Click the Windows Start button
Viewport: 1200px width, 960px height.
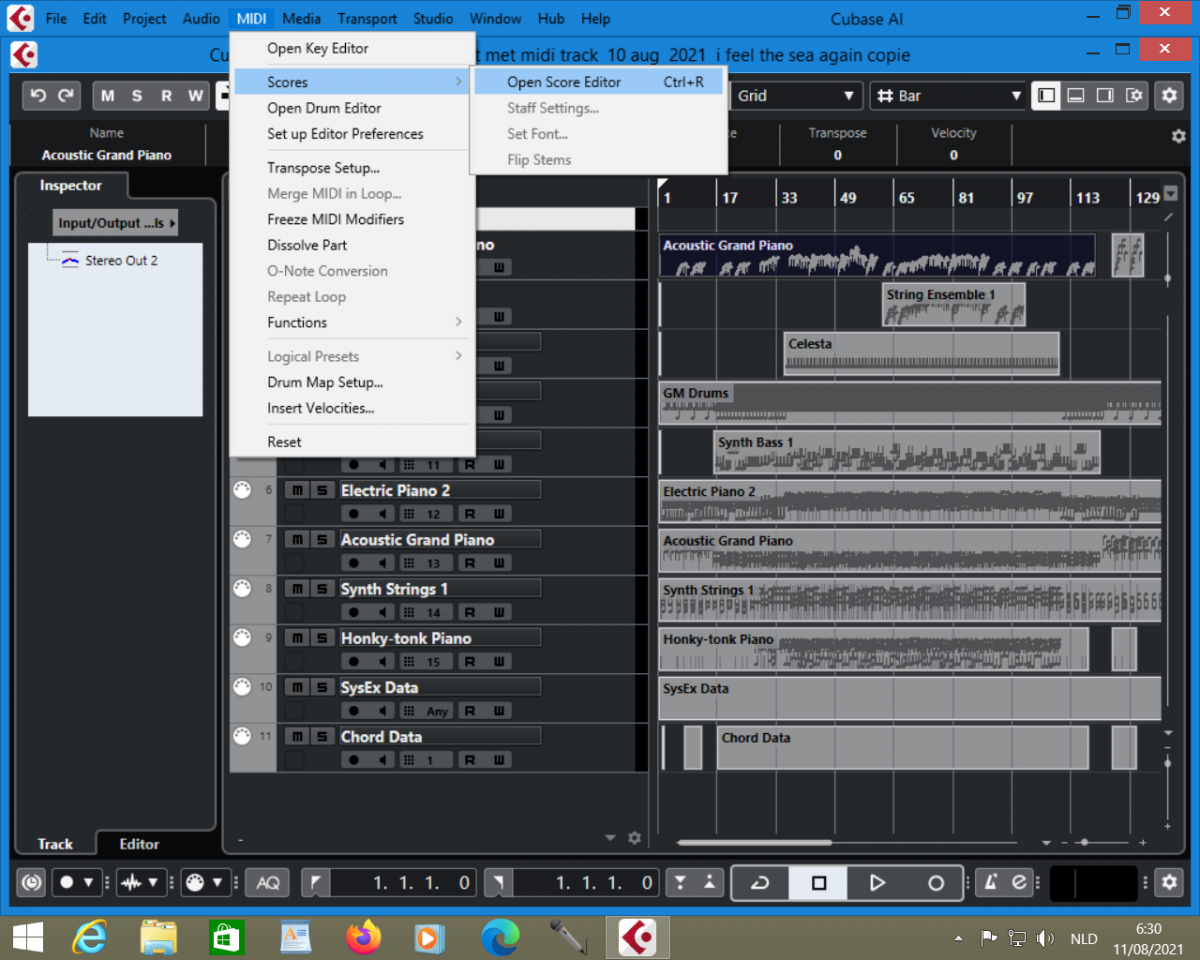[x=27, y=937]
